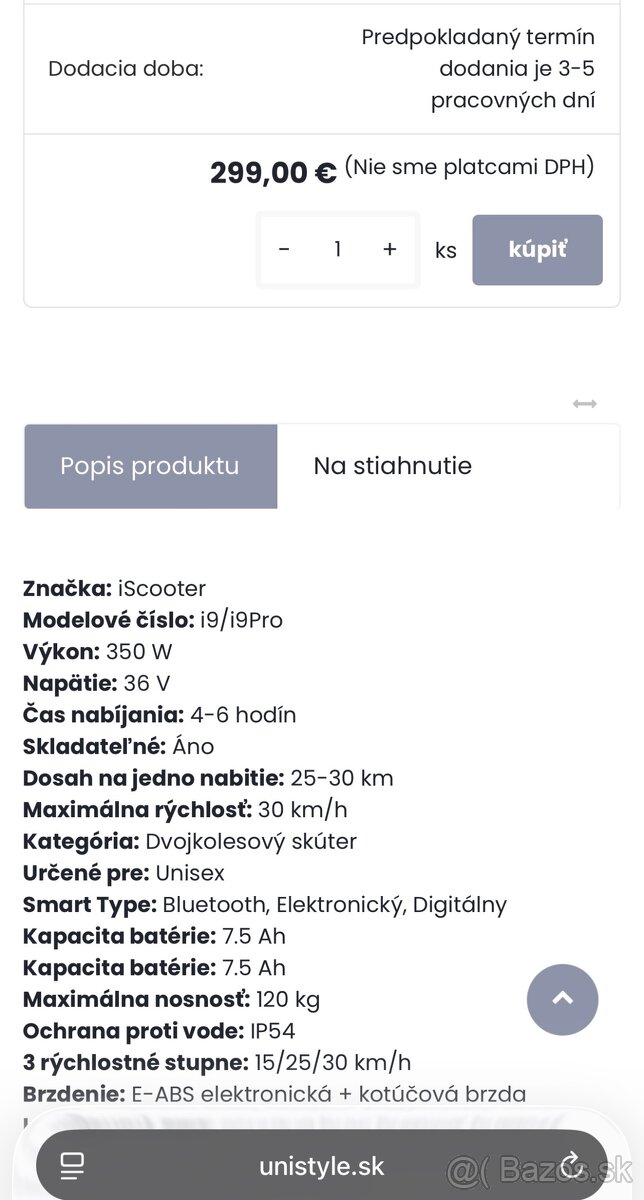Tap the delivery estimate 3-5 pracovných dní text

478,69
